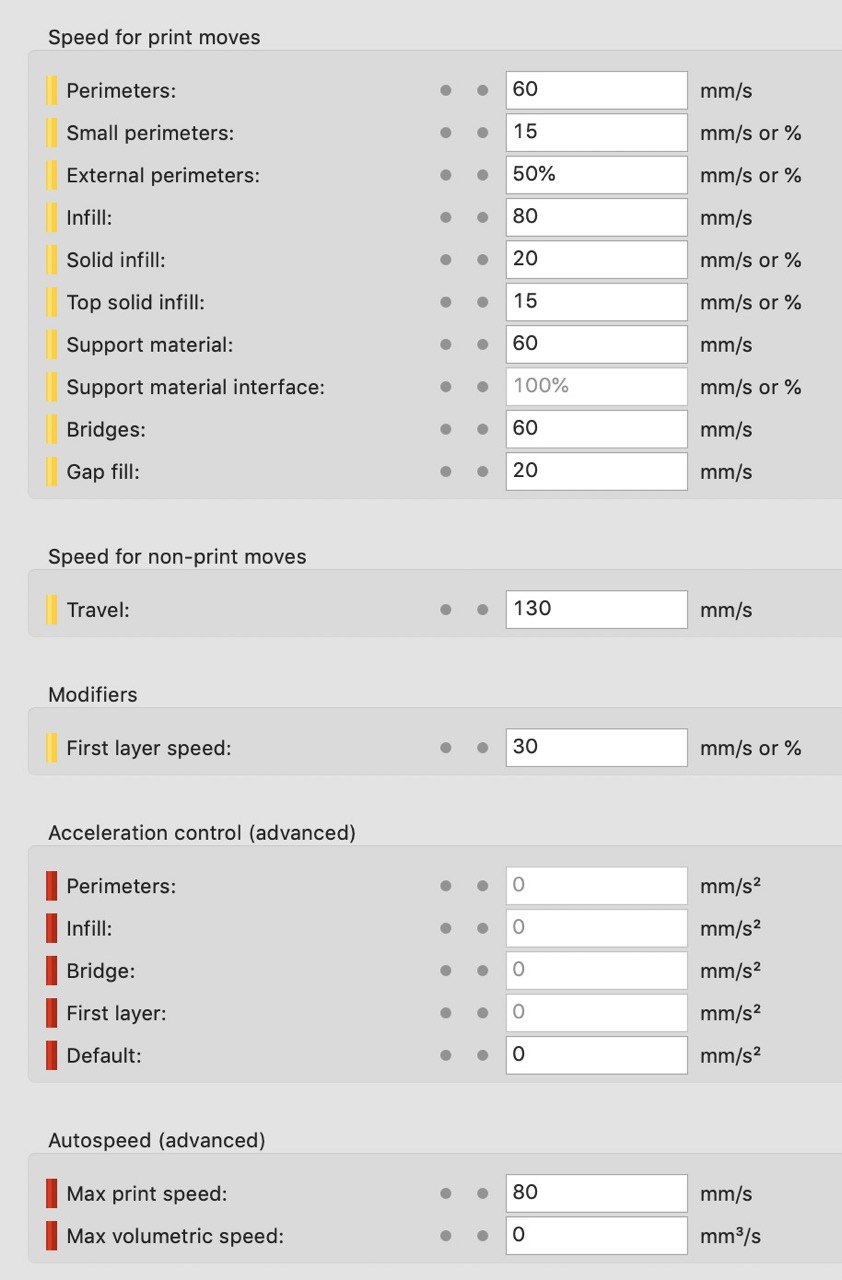The width and height of the screenshot is (842, 1280).
Task: Select the First layer speed input box
Action: click(x=596, y=748)
